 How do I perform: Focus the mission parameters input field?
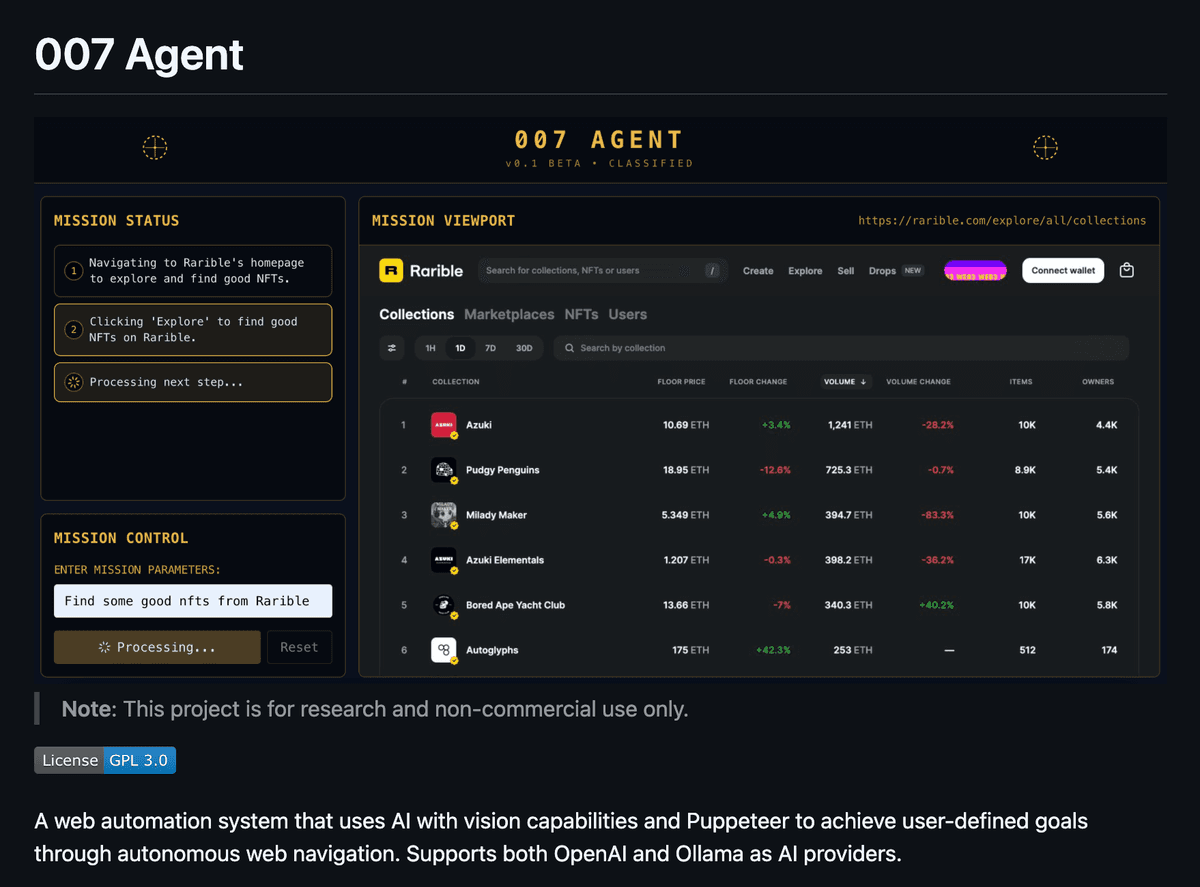pyautogui.click(x=193, y=601)
